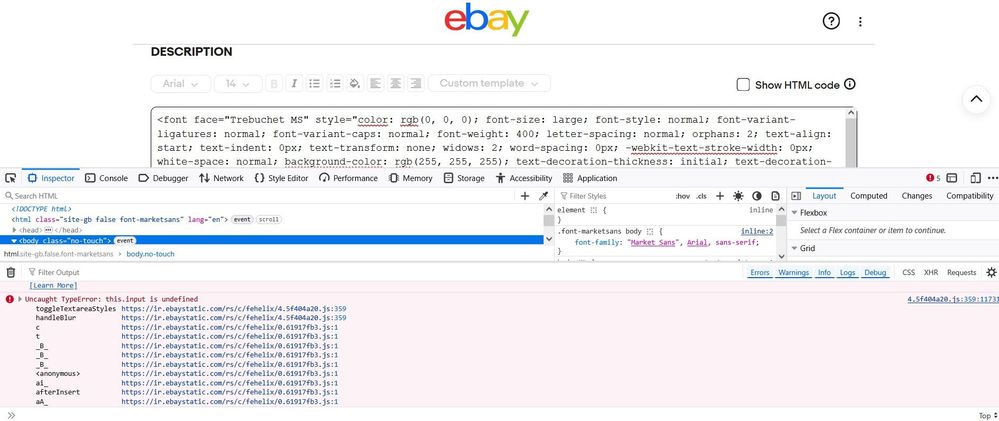Toggle italic in description toolbar
The image size is (999, 421).
coord(294,83)
